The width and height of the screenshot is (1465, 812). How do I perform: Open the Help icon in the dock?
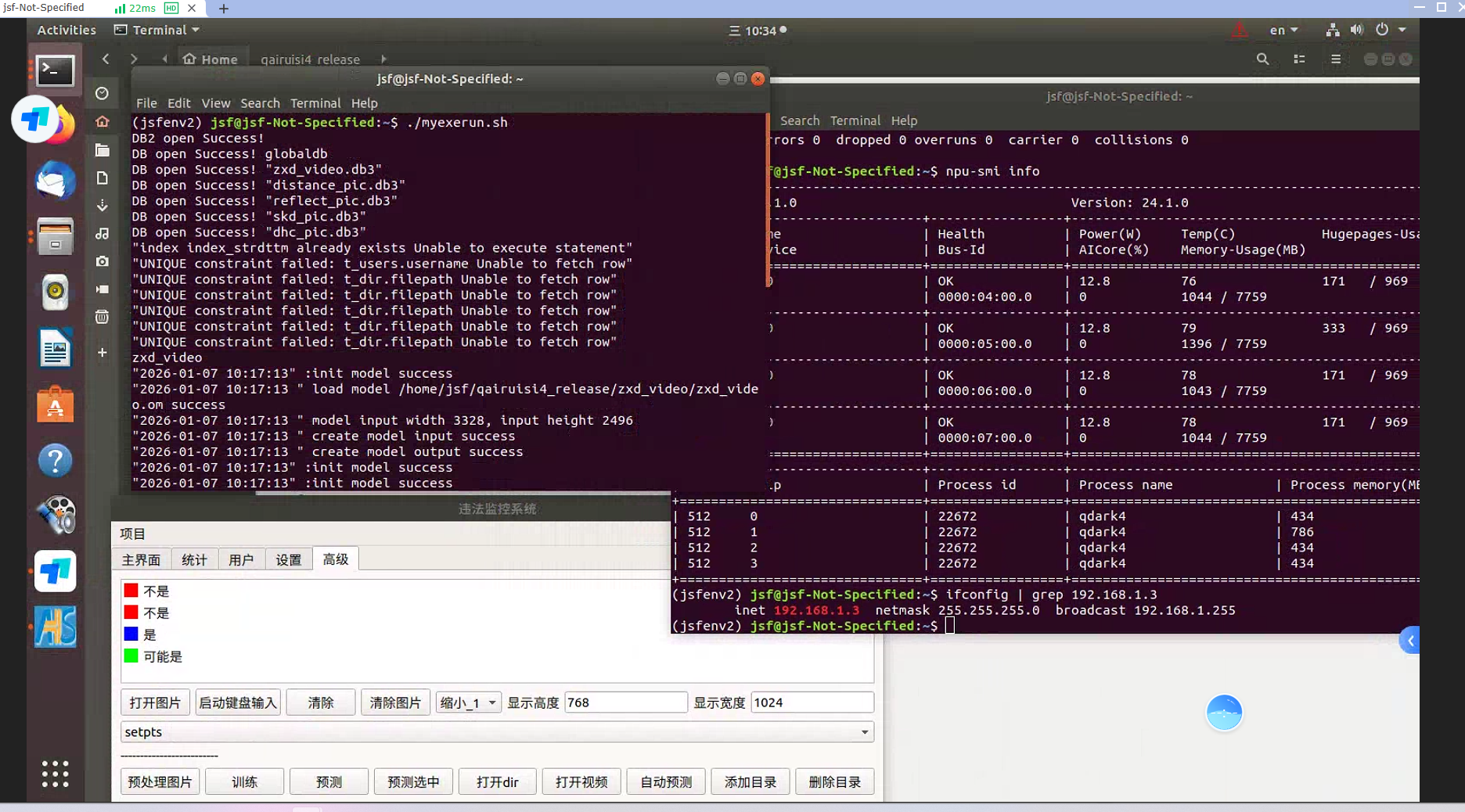(55, 461)
